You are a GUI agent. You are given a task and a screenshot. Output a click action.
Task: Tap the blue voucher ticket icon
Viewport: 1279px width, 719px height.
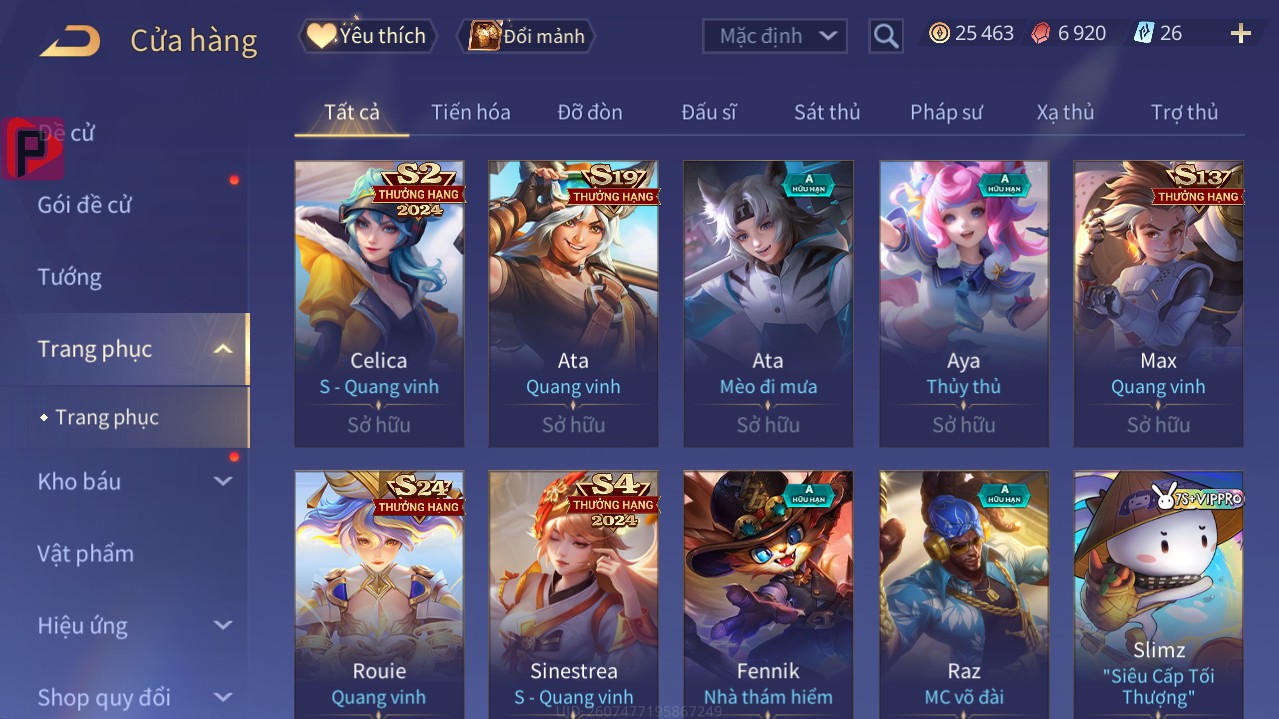coord(1143,34)
